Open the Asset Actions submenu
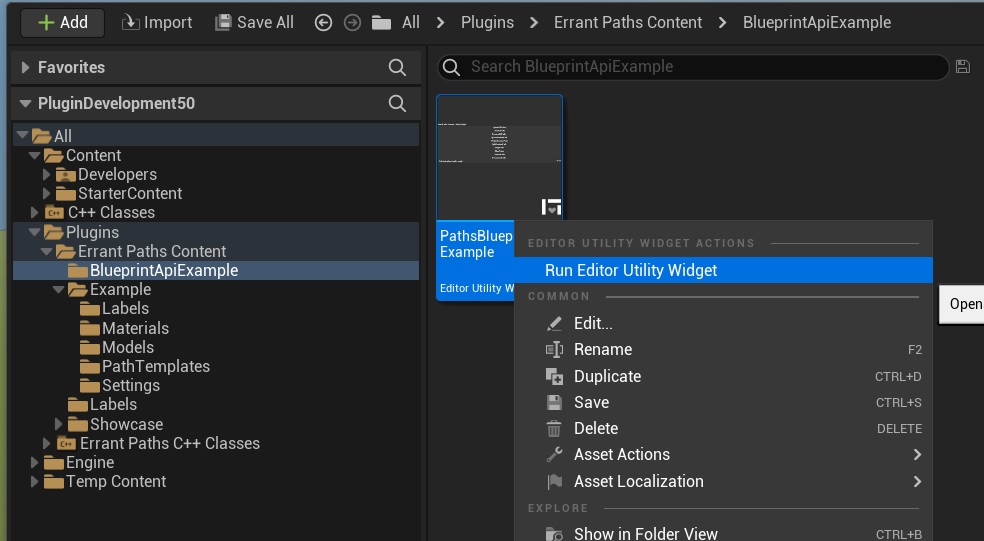Viewport: 984px width, 541px height. pos(621,454)
